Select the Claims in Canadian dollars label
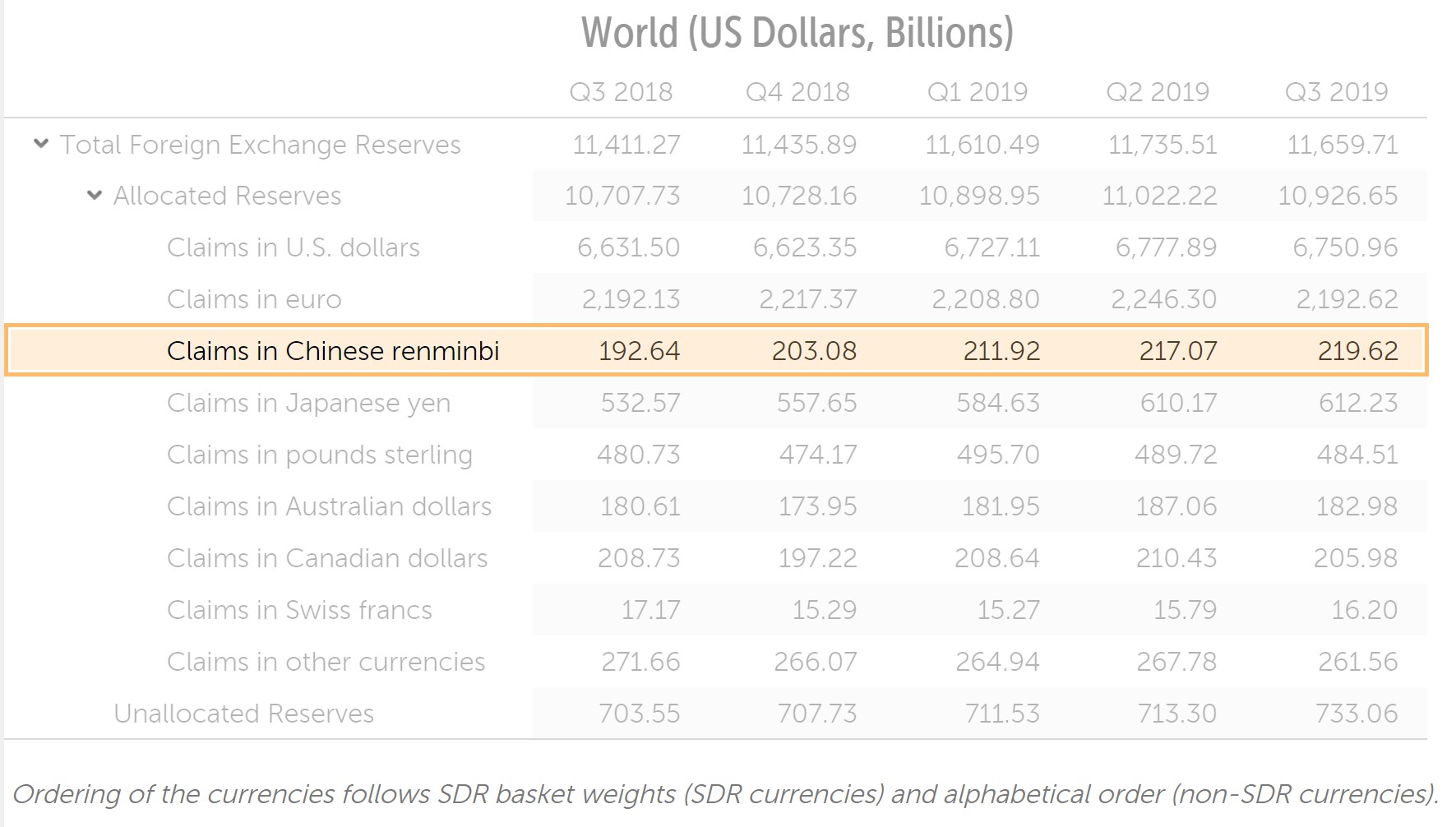This screenshot has width=1456, height=827. coord(327,558)
